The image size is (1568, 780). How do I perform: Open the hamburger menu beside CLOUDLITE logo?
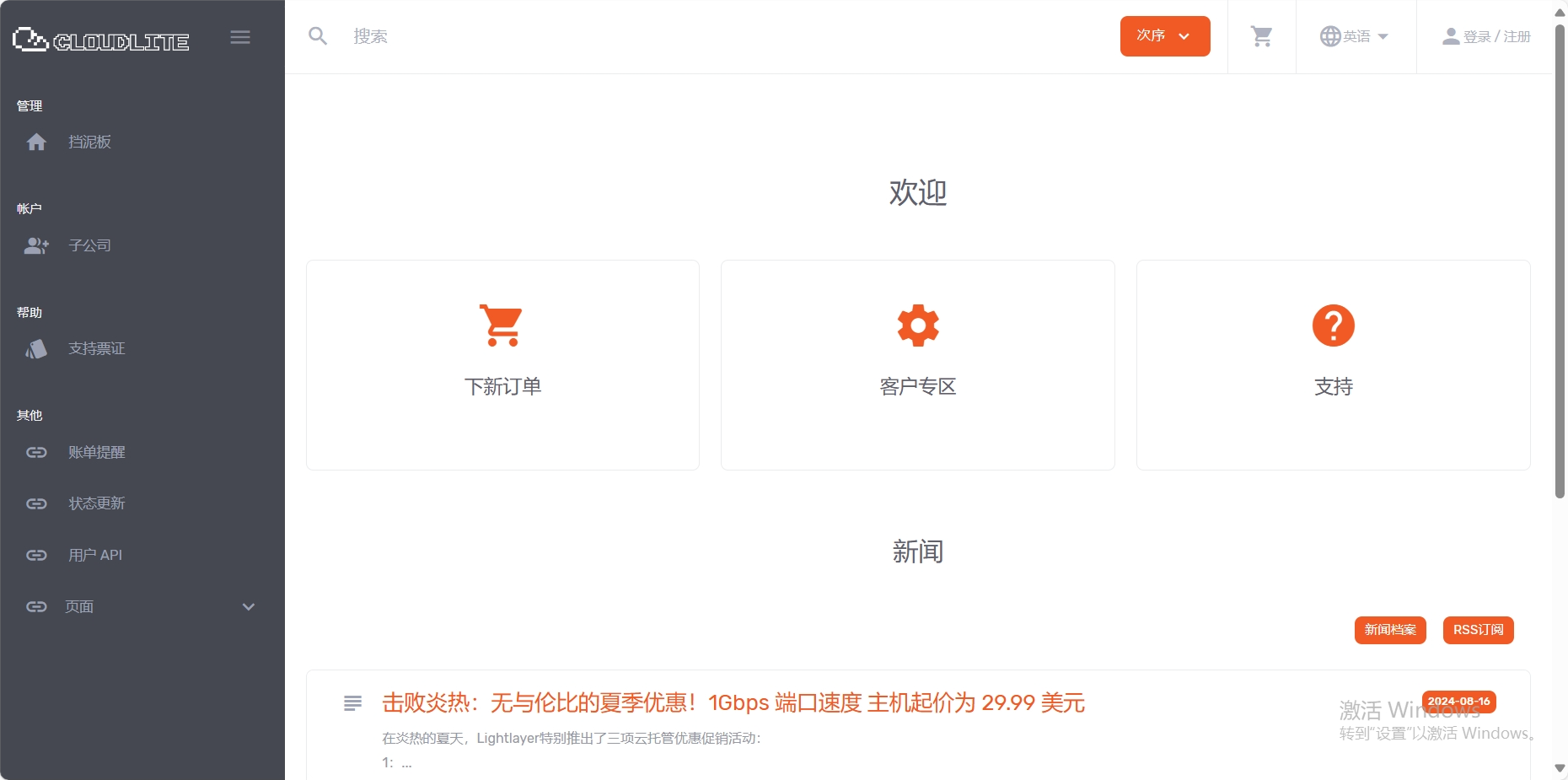[240, 37]
